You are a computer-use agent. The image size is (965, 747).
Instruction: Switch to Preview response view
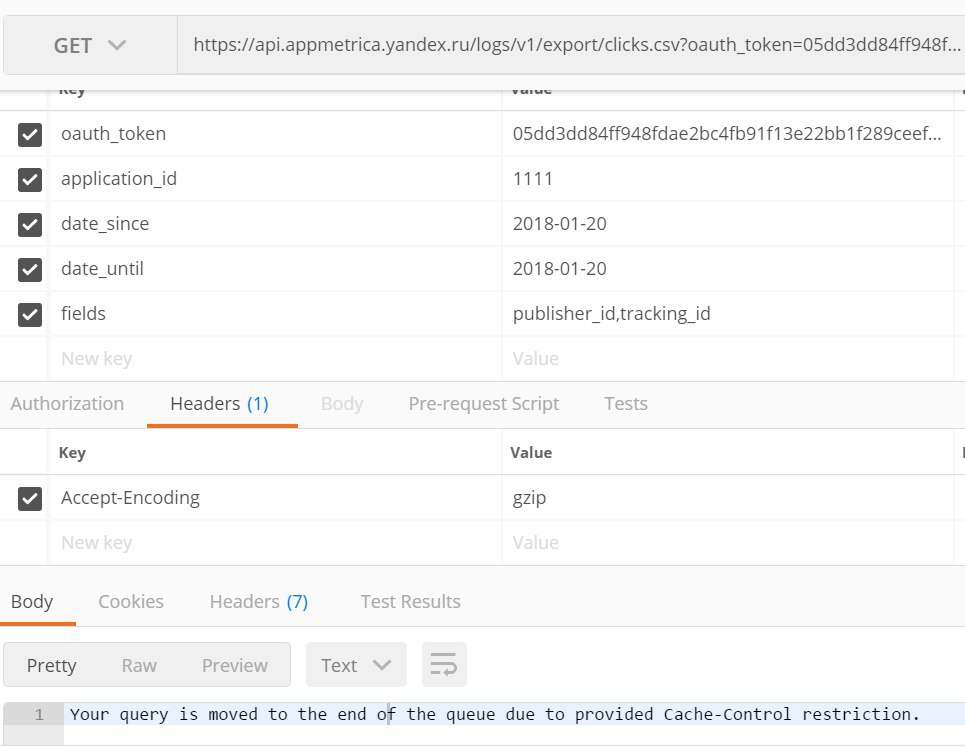tap(235, 665)
